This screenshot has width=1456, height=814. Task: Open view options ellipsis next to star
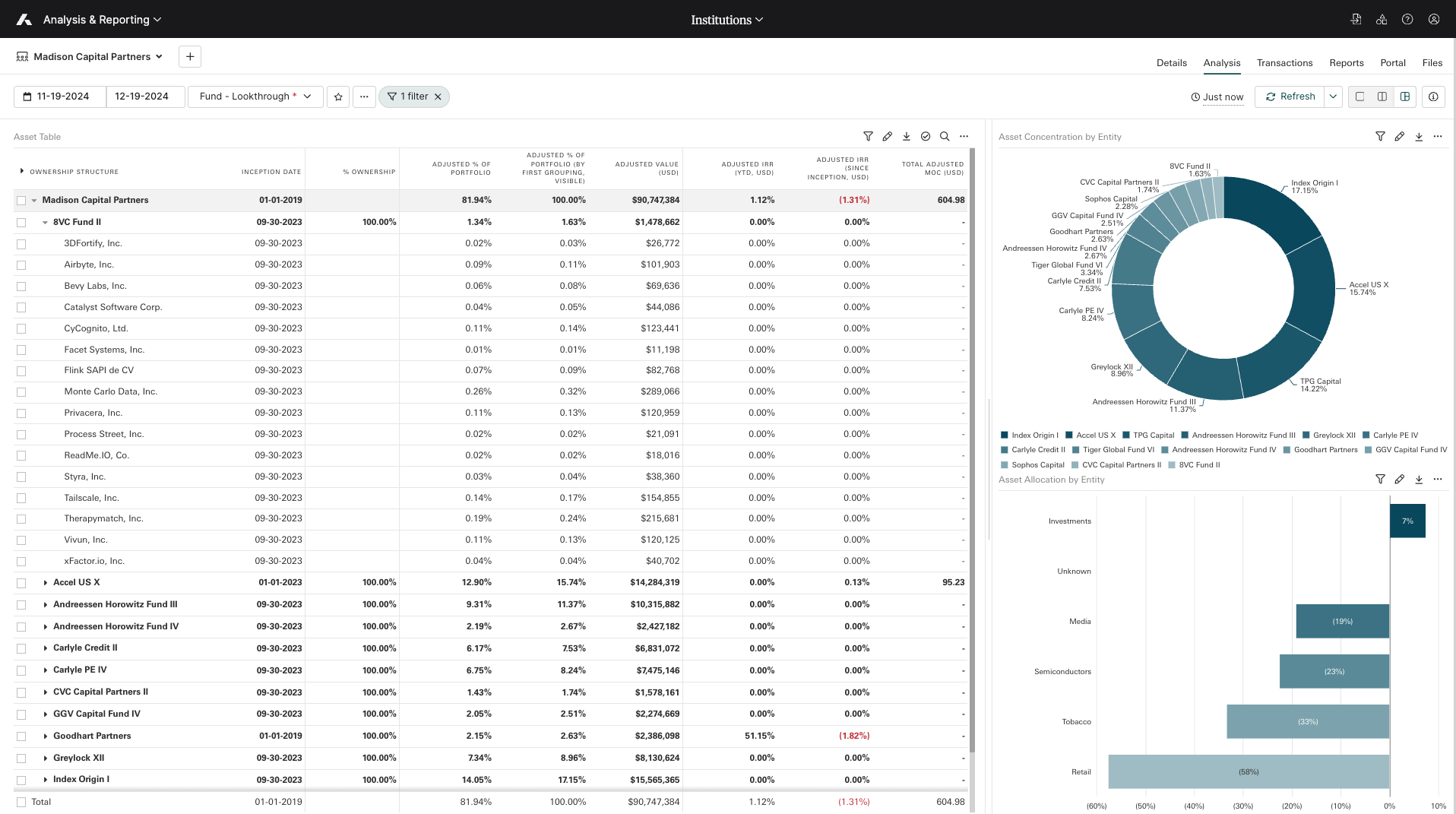tap(364, 97)
